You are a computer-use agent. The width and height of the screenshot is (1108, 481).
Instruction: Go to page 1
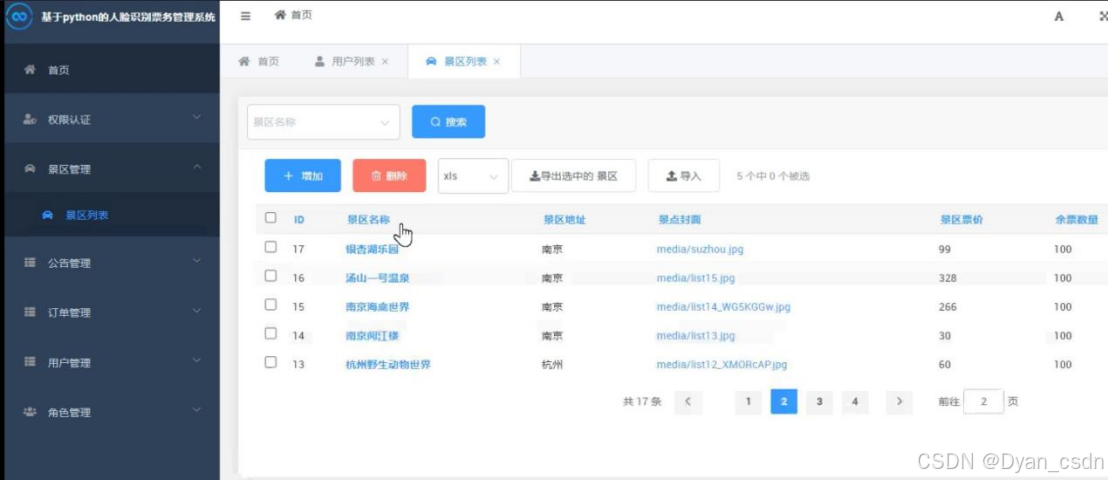[x=748, y=401]
